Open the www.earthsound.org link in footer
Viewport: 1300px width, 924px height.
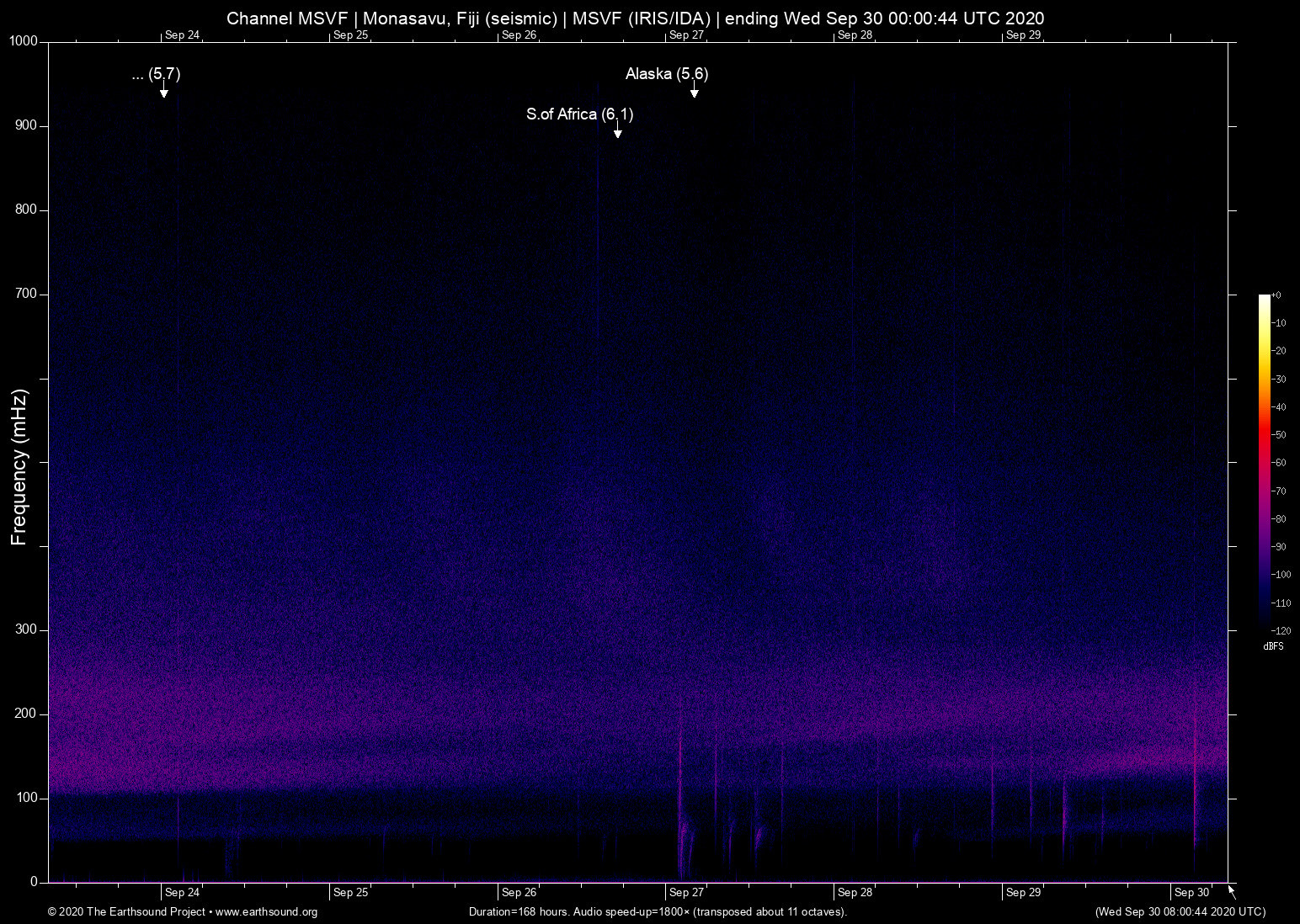266,912
